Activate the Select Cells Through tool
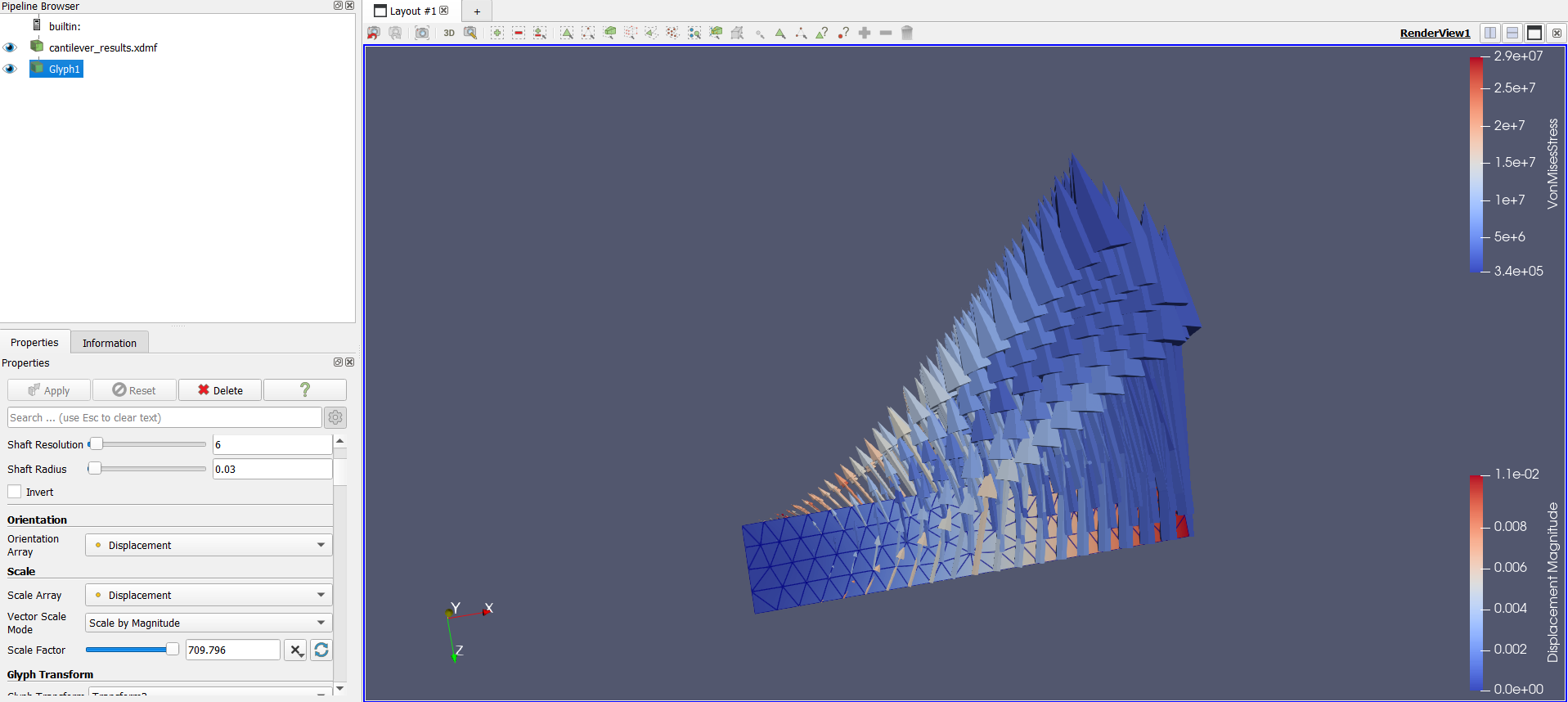The image size is (1568, 702). 609,33
